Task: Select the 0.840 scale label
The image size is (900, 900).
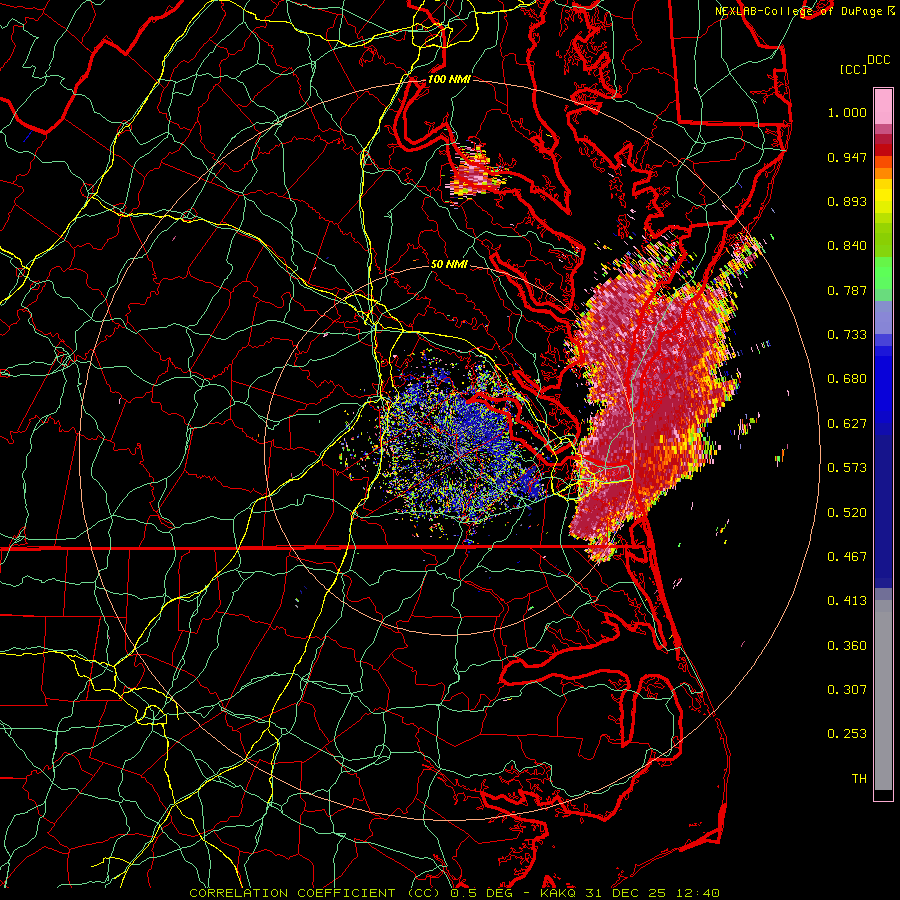Action: (847, 246)
